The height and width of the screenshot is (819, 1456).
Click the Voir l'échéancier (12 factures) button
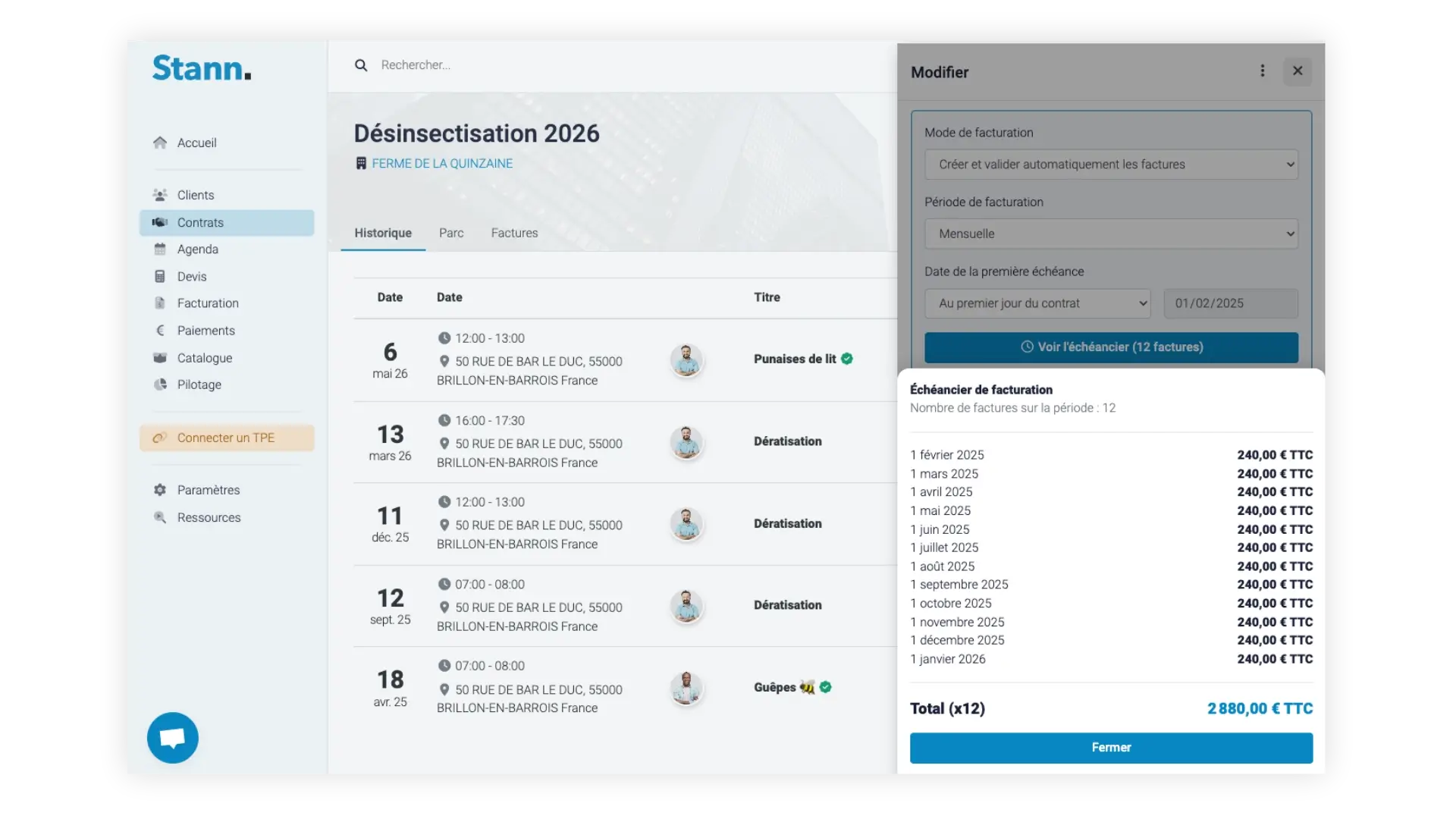click(x=1111, y=347)
